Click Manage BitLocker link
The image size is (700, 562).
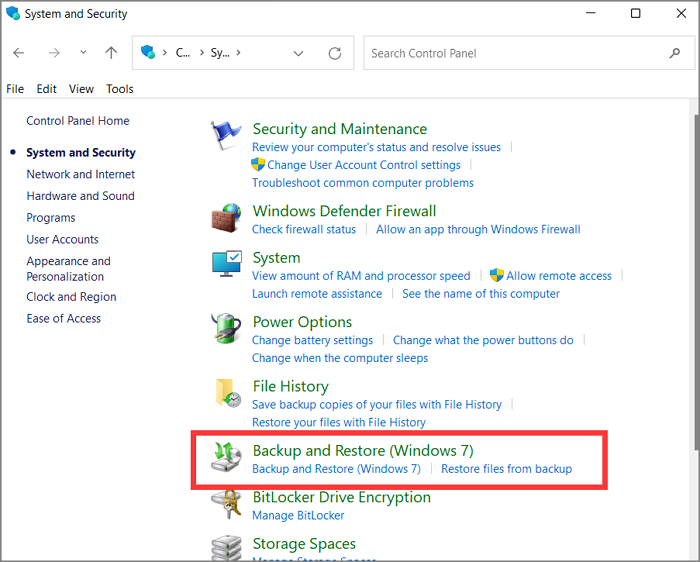pyautogui.click(x=298, y=516)
